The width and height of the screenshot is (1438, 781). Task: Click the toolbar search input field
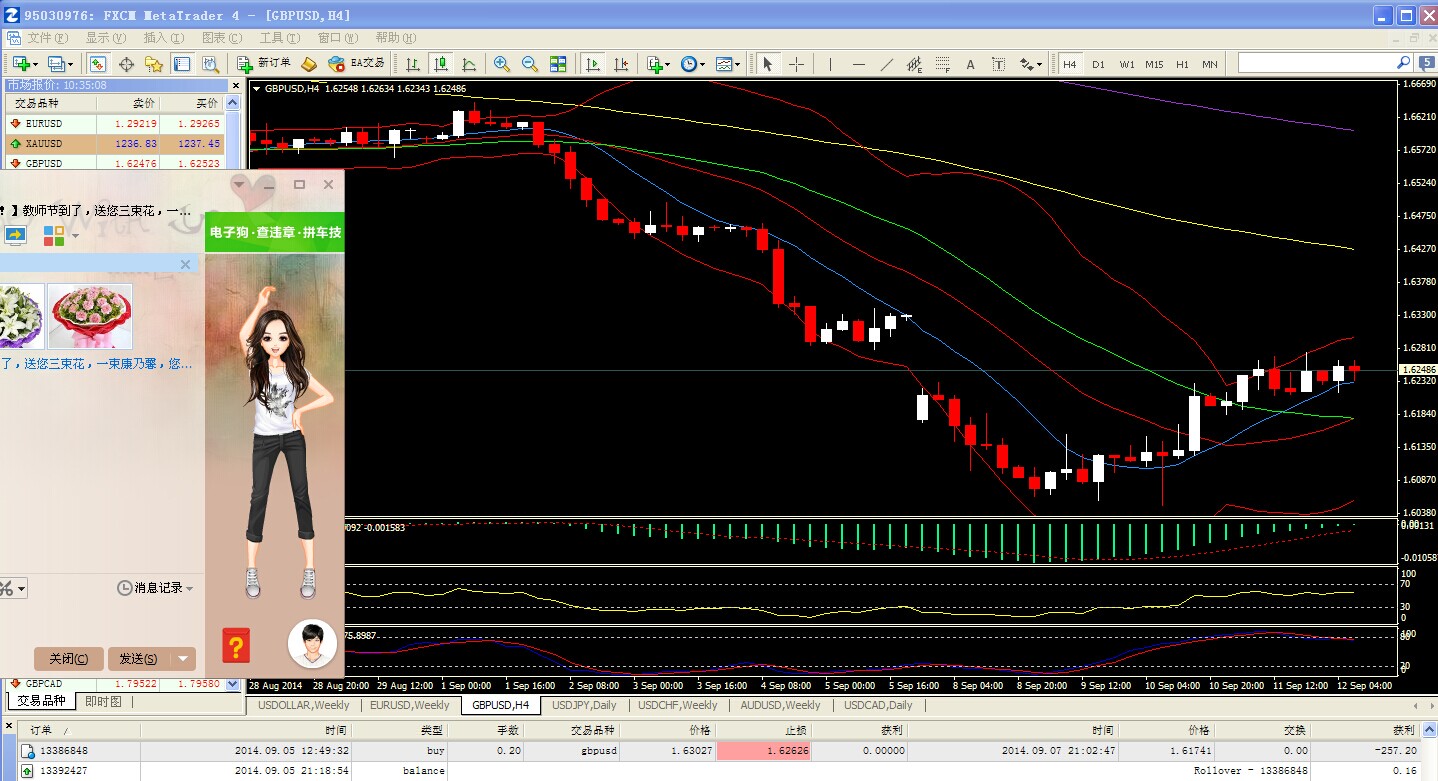[1316, 63]
